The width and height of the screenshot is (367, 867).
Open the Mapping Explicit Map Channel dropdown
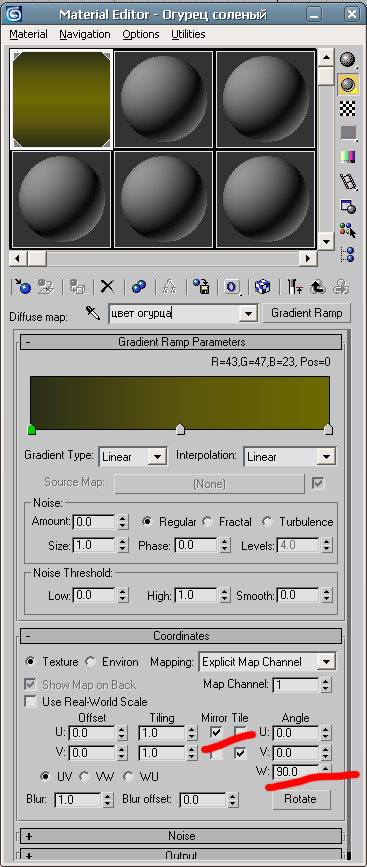pyautogui.click(x=267, y=662)
